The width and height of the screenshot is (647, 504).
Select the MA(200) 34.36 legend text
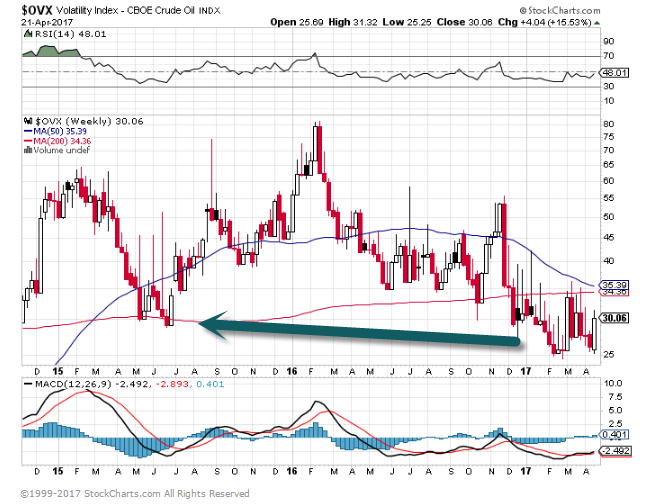tap(62, 141)
